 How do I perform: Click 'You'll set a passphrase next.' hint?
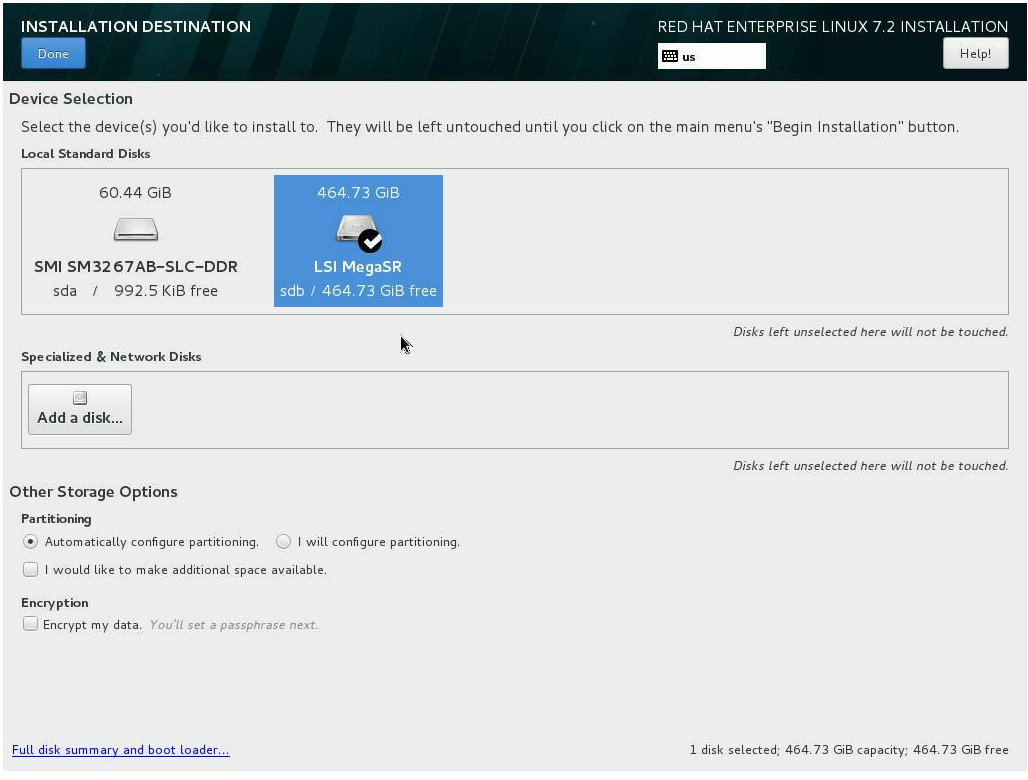point(234,625)
